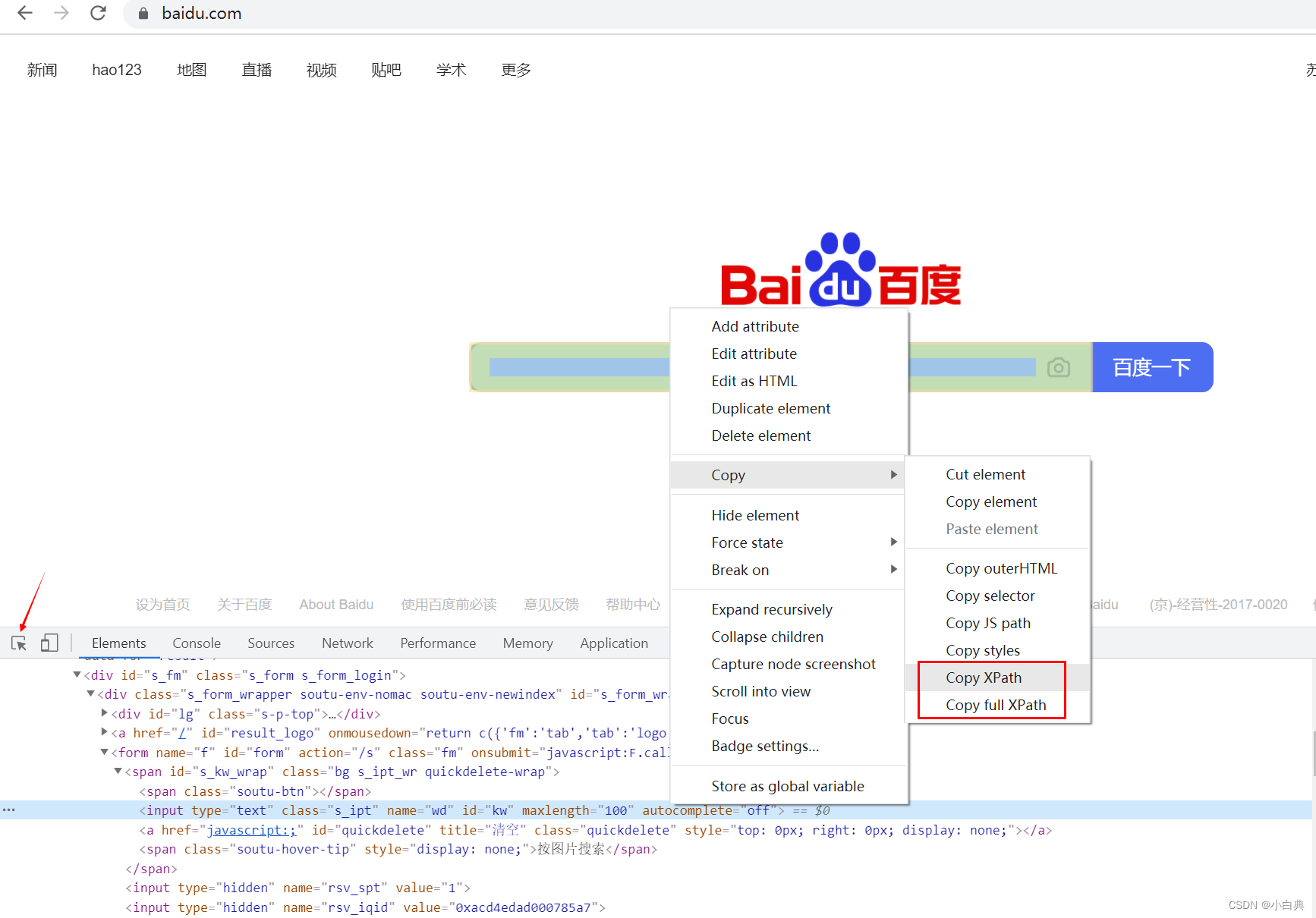This screenshot has width=1316, height=918.
Task: Collapse the form name f node
Action: [x=104, y=752]
